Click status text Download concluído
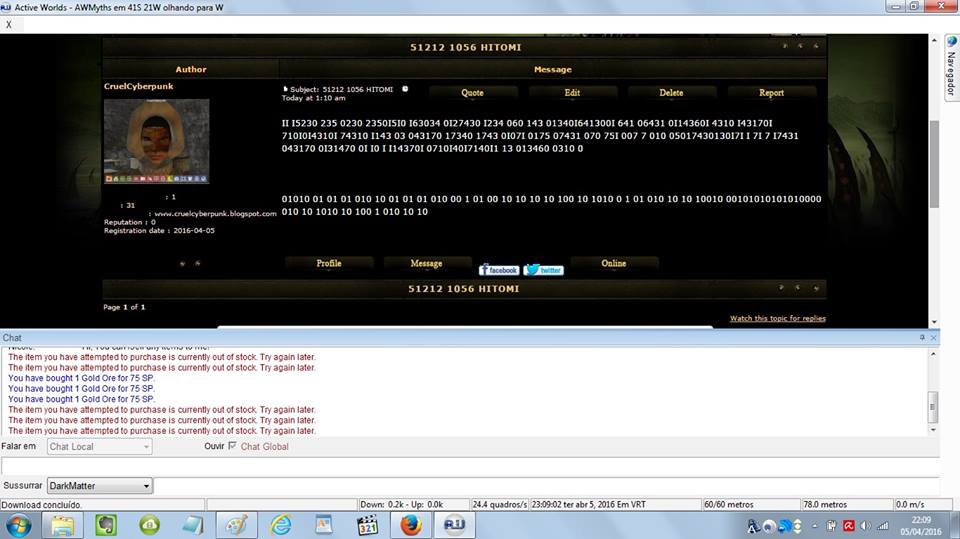The image size is (960, 539). click(42, 505)
